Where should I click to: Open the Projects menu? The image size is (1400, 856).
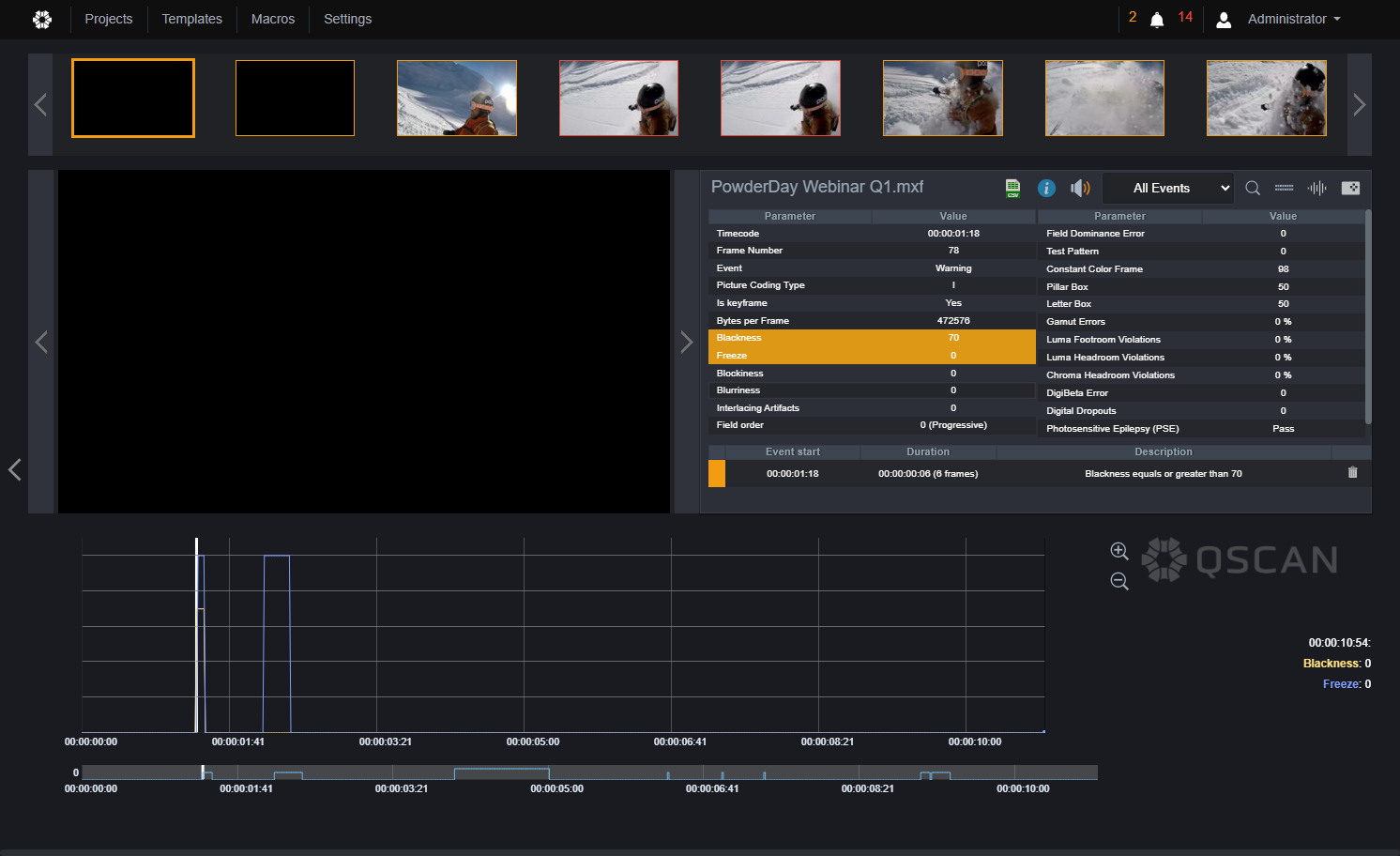pos(109,19)
